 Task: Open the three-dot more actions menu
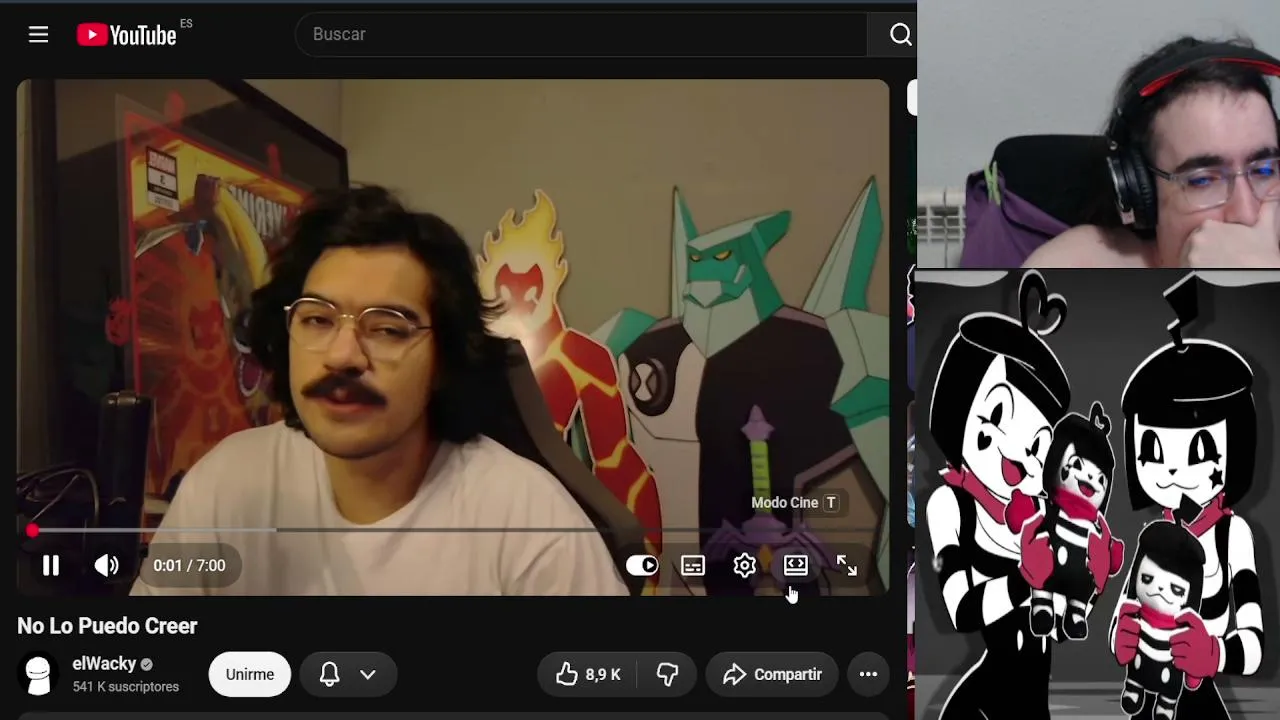click(x=868, y=675)
